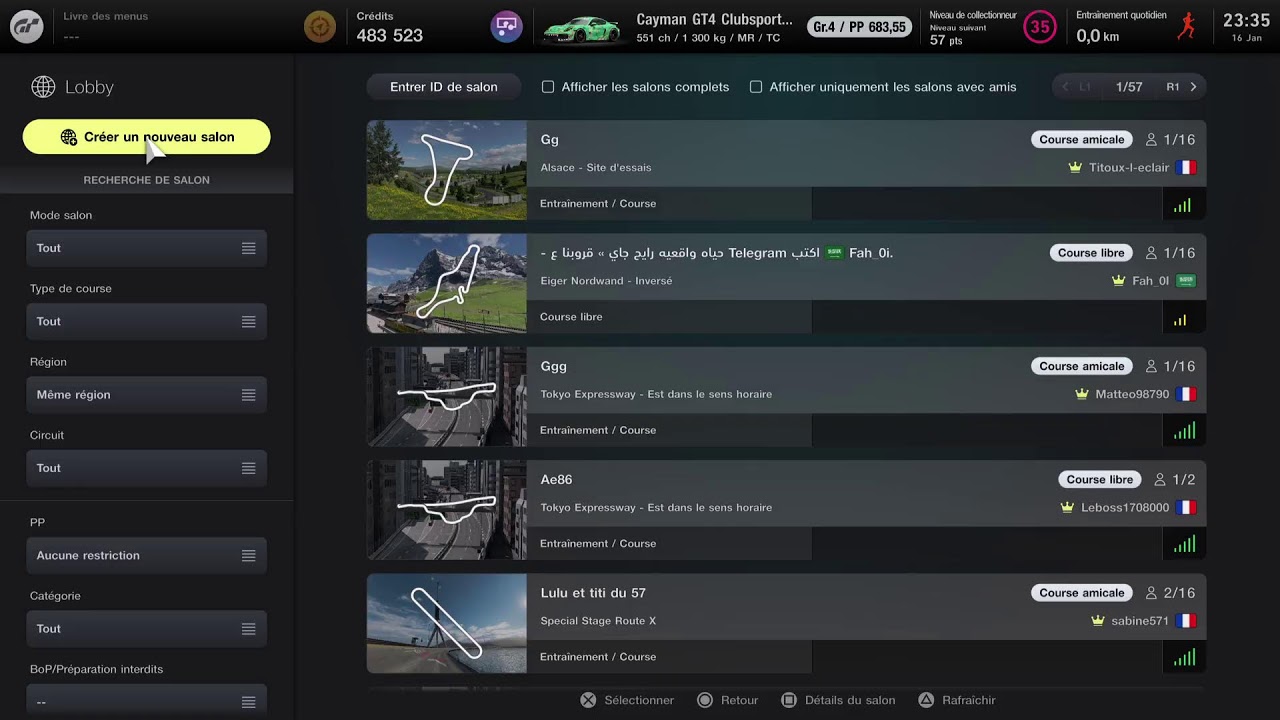Click the daily workout runner icon

click(x=1186, y=27)
